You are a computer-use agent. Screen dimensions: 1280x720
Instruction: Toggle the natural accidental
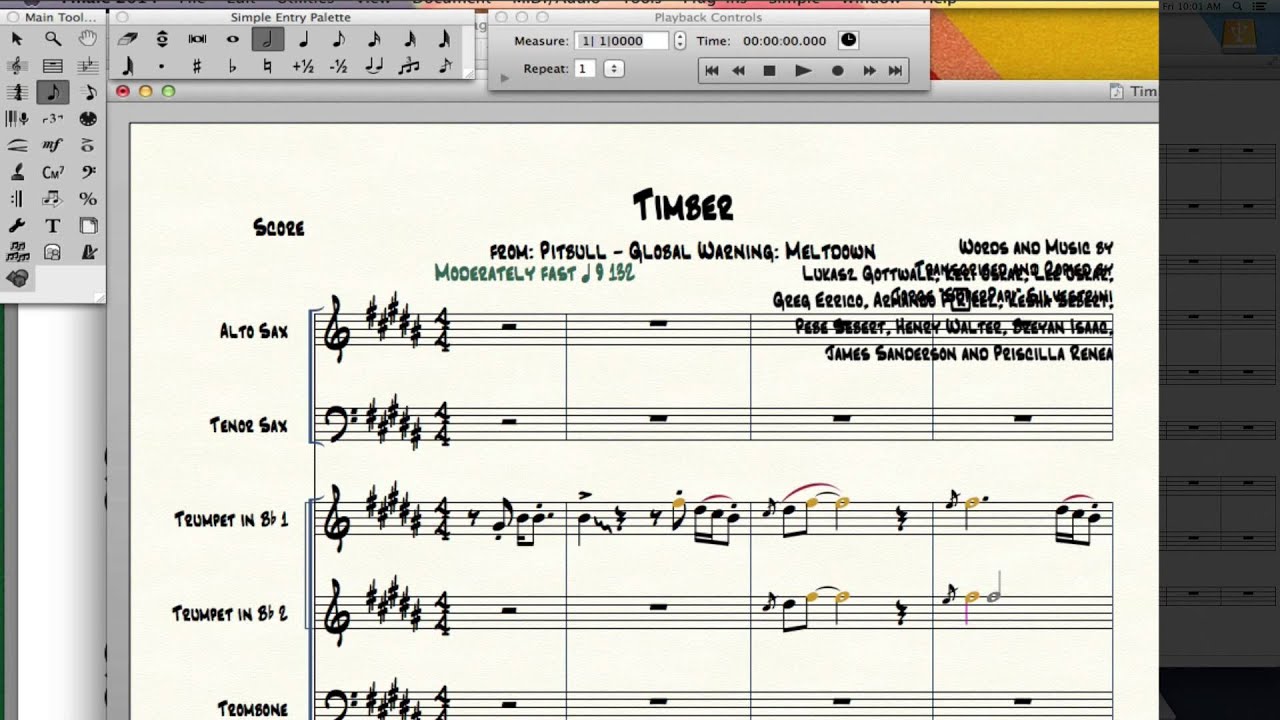coord(267,67)
